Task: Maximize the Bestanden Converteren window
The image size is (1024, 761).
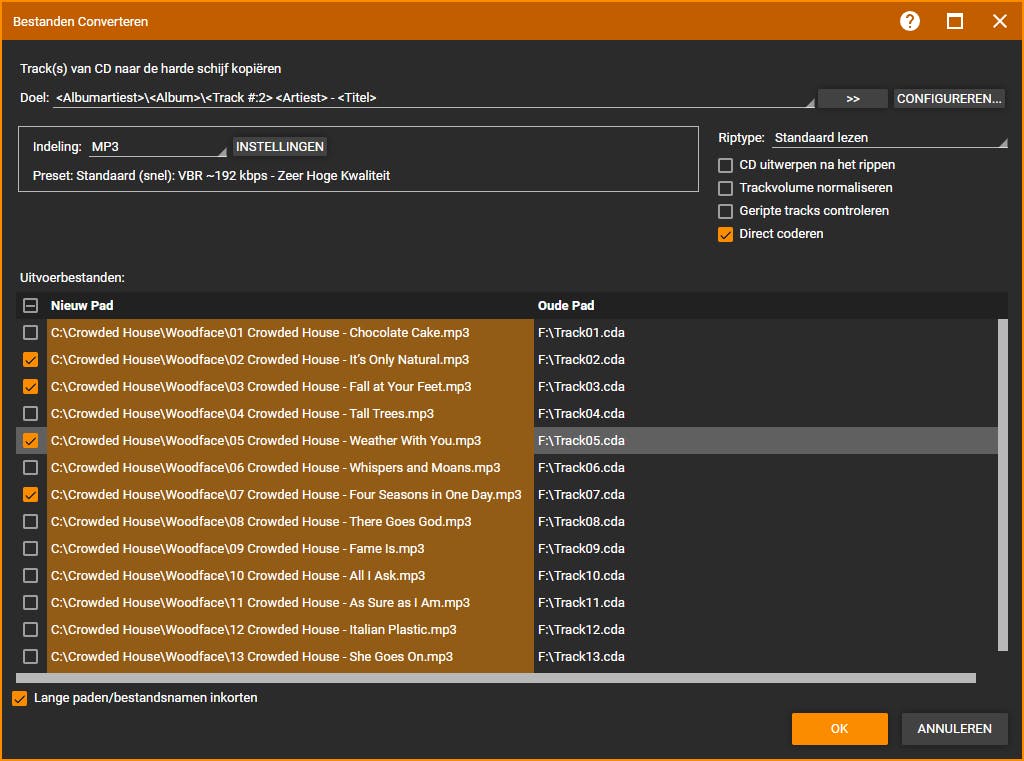Action: pyautogui.click(x=955, y=21)
